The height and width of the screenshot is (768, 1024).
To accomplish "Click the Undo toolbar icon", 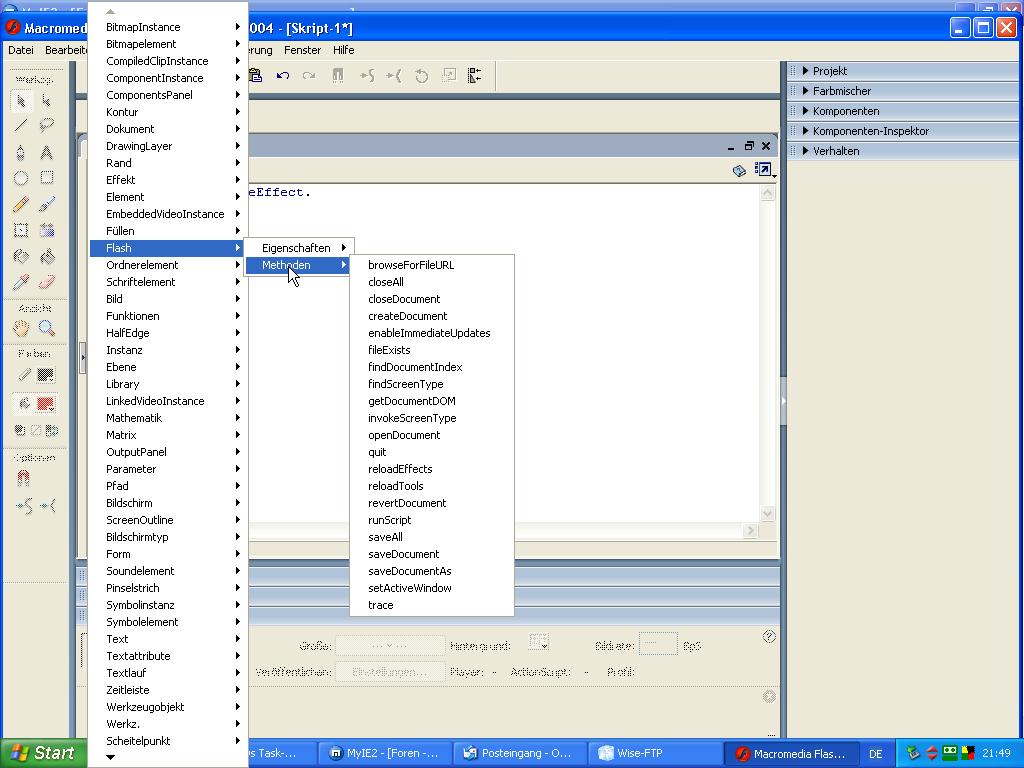I will point(283,76).
